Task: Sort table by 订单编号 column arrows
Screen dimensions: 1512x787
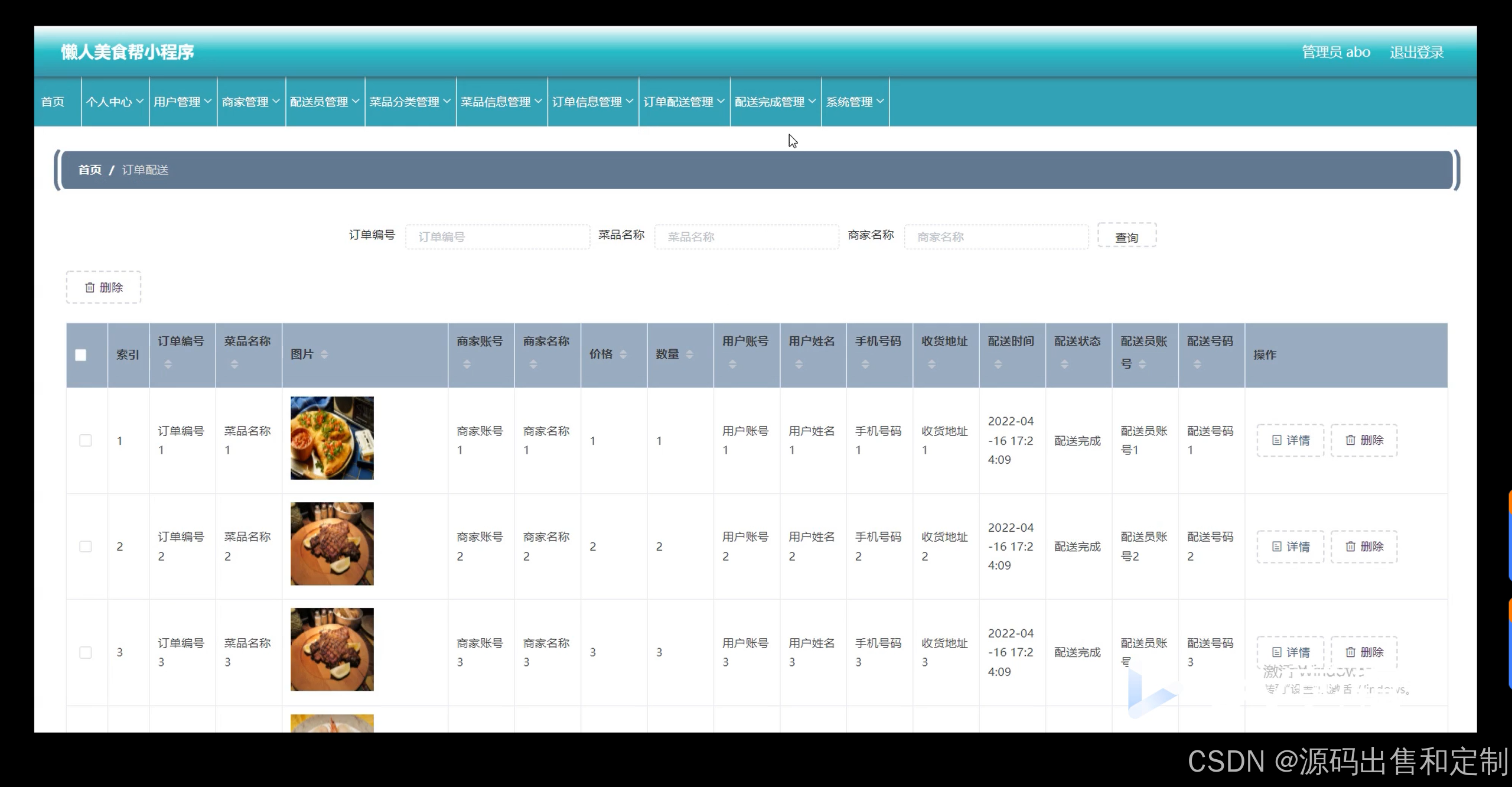Action: click(168, 365)
